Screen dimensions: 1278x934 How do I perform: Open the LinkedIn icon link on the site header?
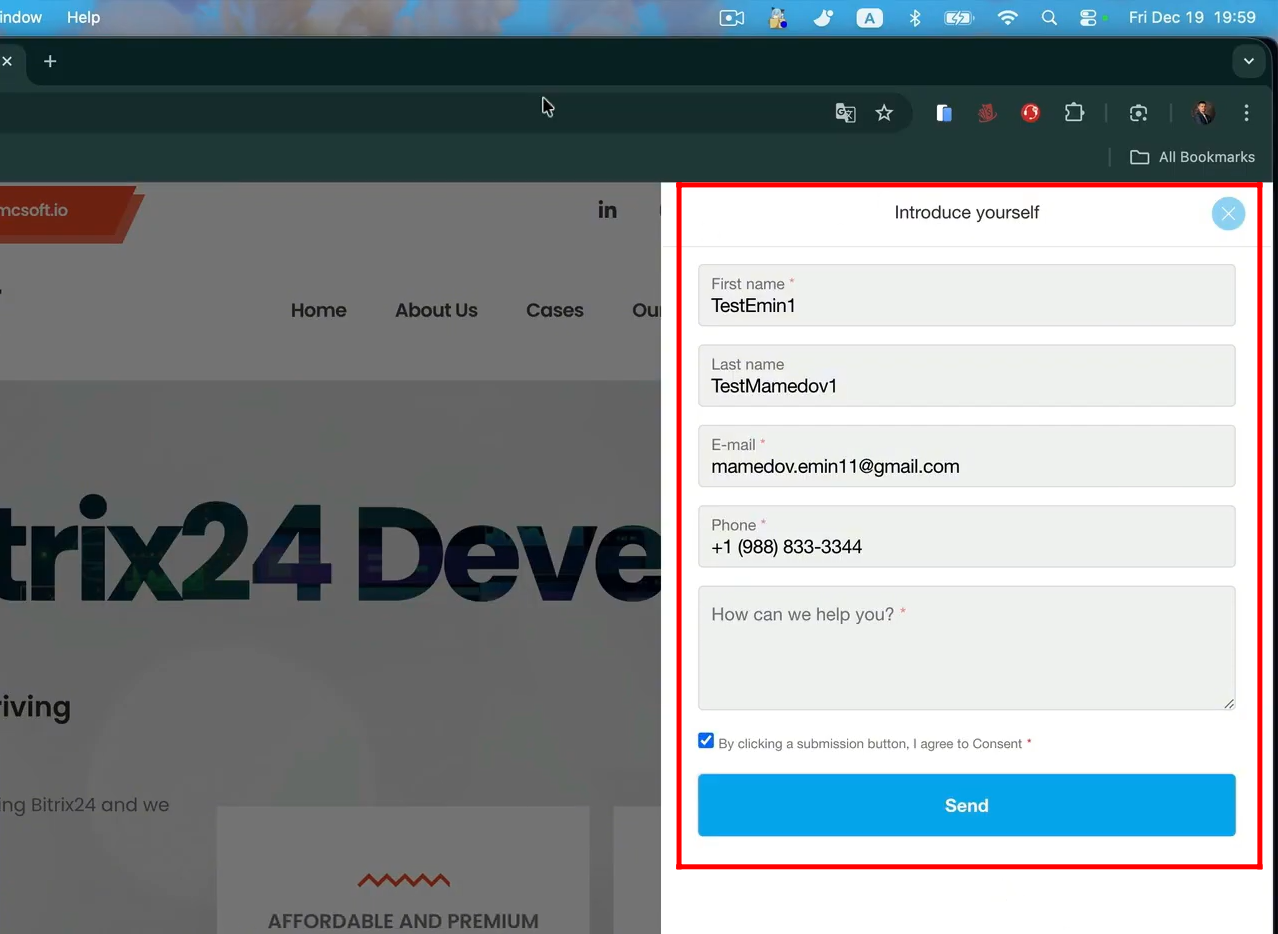[607, 210]
